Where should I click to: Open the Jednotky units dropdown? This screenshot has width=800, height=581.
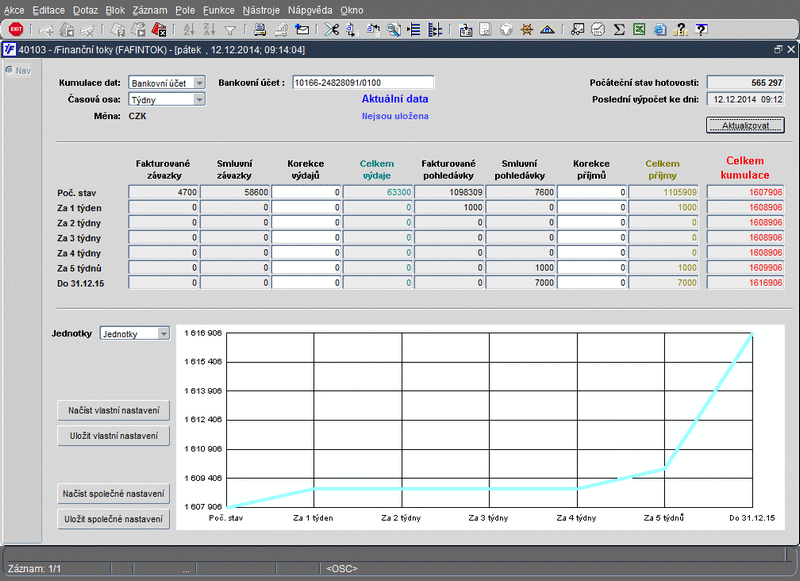point(163,334)
